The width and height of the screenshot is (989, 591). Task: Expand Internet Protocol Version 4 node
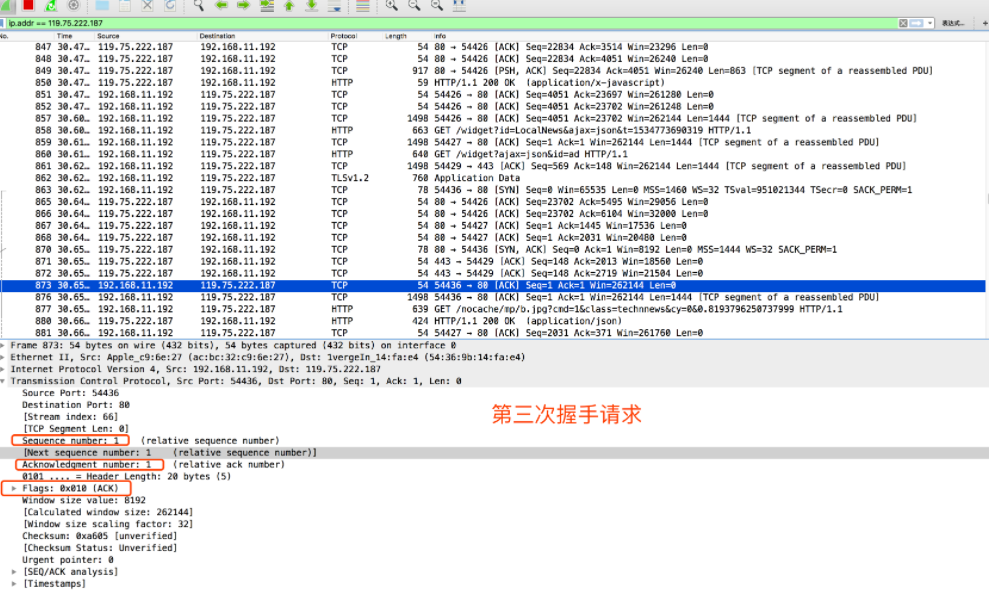coord(4,370)
